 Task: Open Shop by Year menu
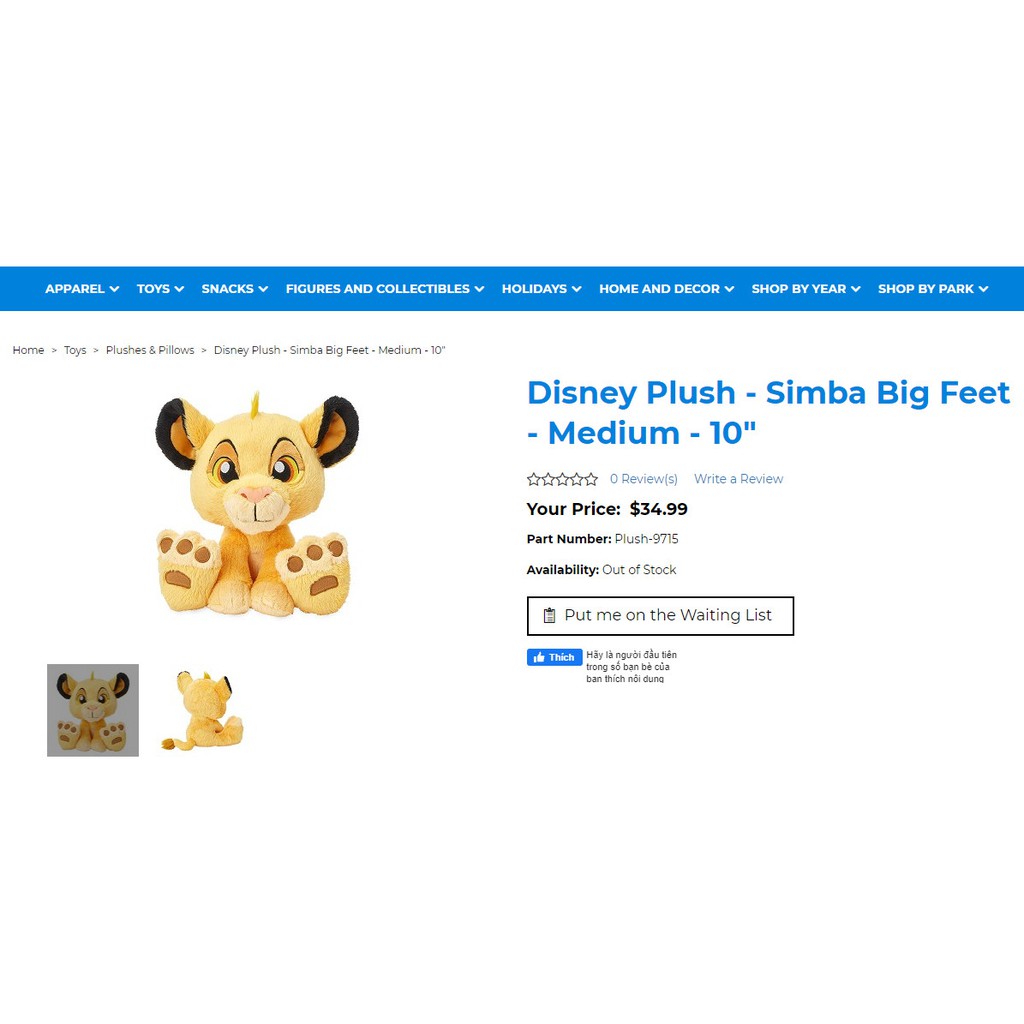coord(806,289)
